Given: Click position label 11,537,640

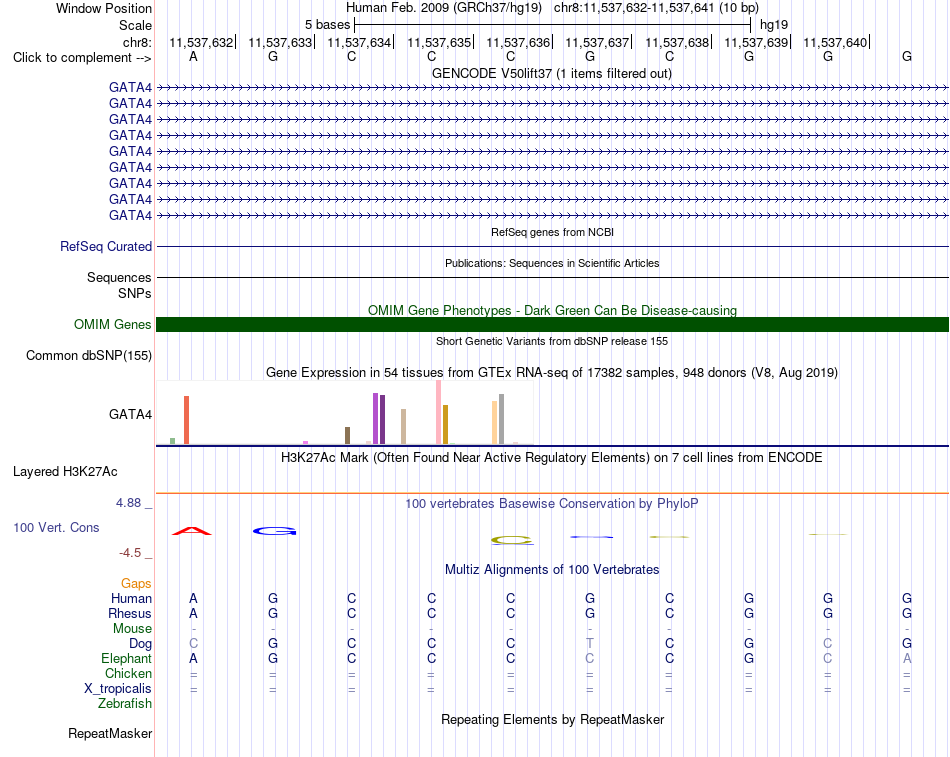Looking at the screenshot, I should click(x=835, y=42).
